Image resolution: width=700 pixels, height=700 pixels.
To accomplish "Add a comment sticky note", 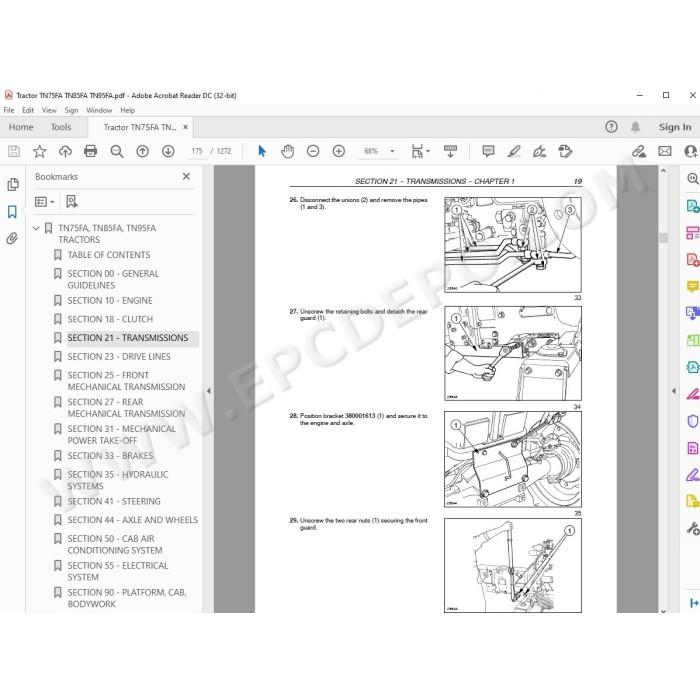I will click(488, 151).
